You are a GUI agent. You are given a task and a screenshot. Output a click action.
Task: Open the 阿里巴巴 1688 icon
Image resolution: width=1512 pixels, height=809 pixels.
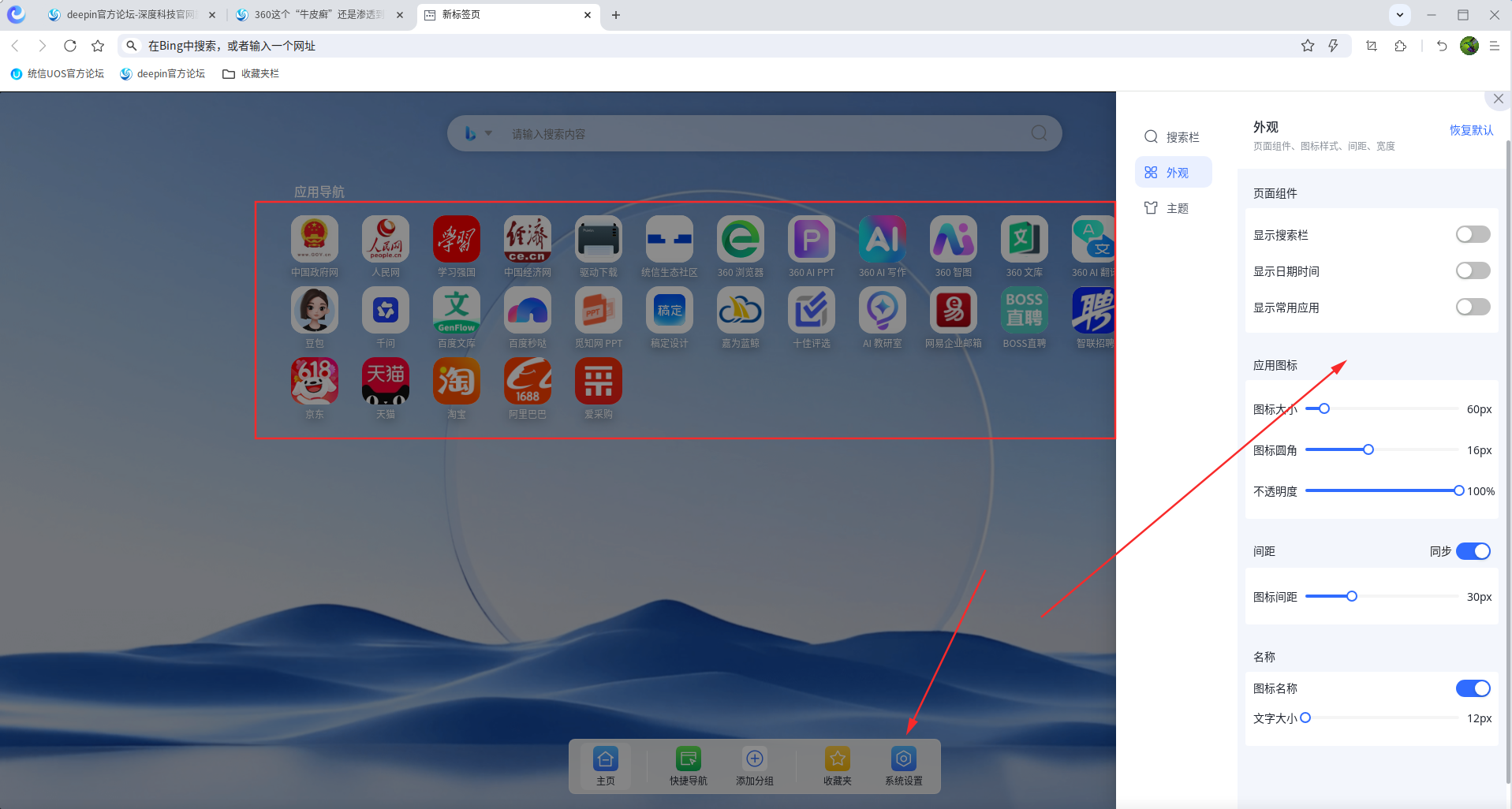click(x=528, y=381)
